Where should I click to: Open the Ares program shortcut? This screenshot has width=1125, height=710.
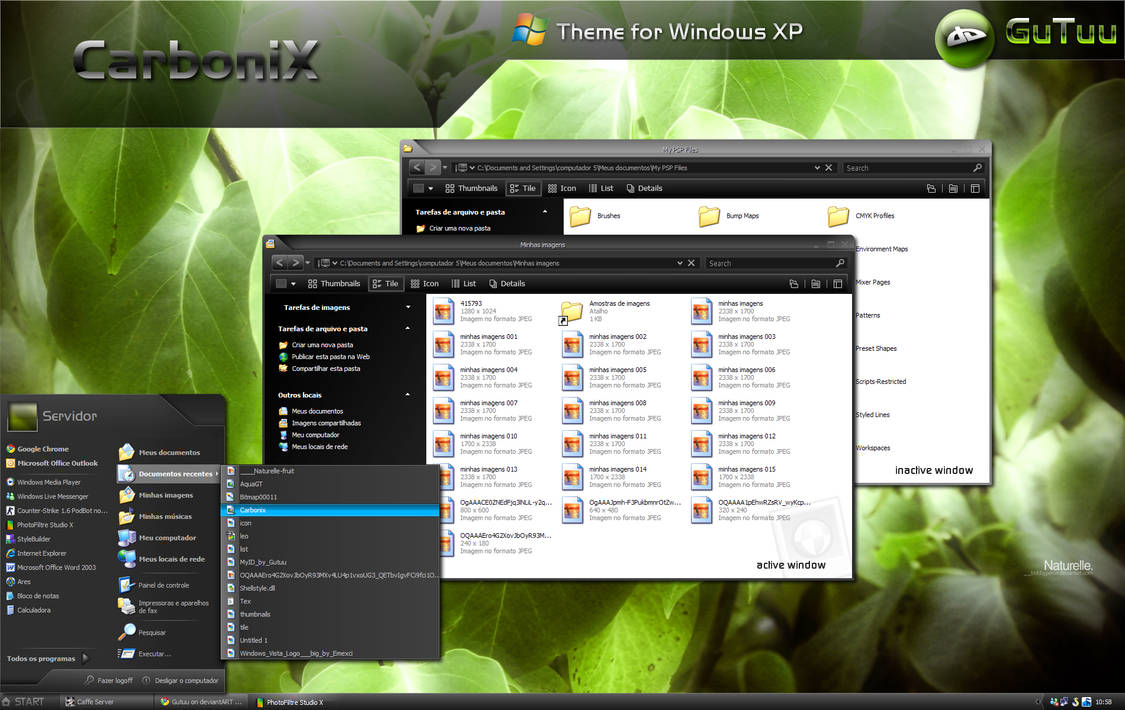tap(19, 582)
